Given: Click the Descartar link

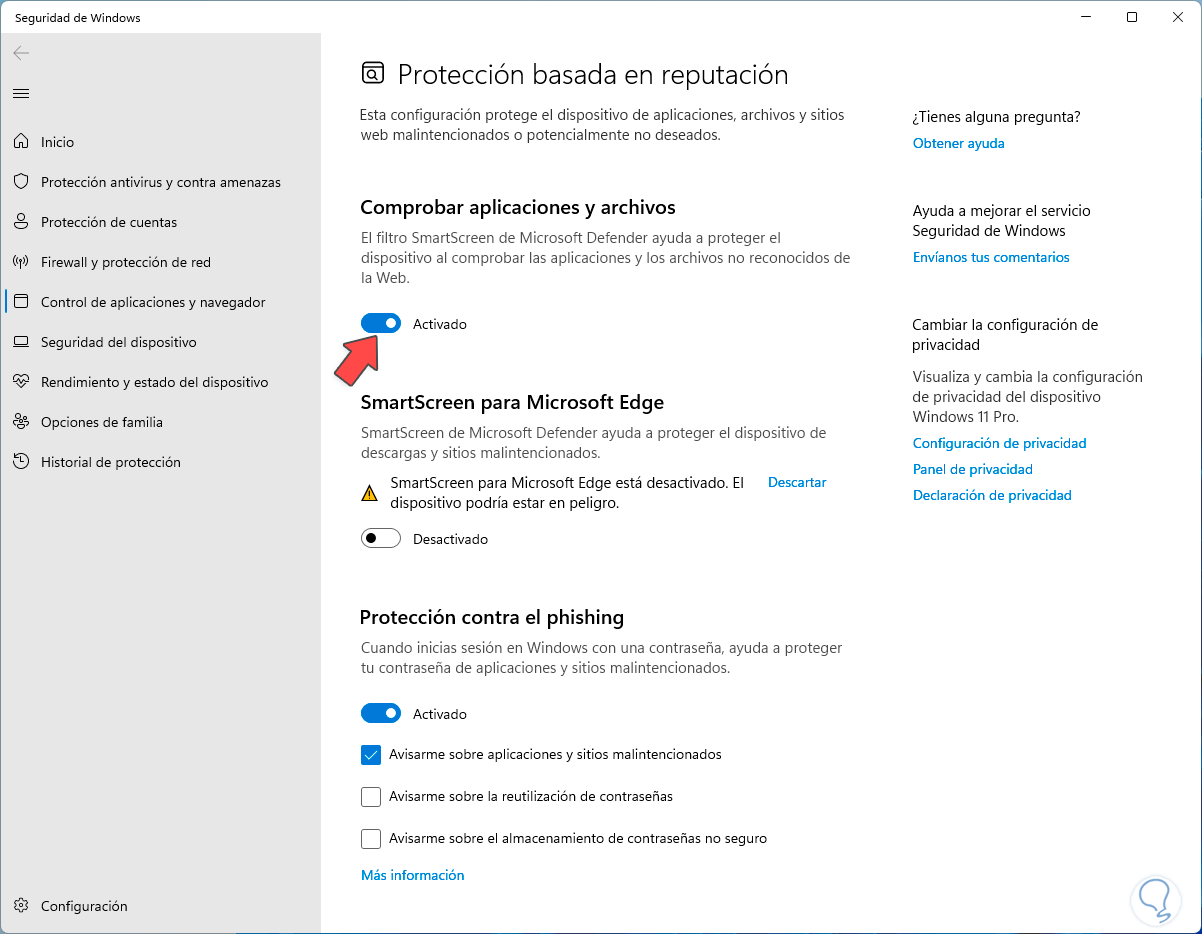Looking at the screenshot, I should pos(797,482).
